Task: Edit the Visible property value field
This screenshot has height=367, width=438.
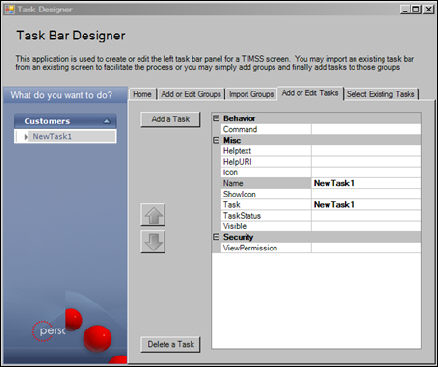Action: click(x=366, y=226)
